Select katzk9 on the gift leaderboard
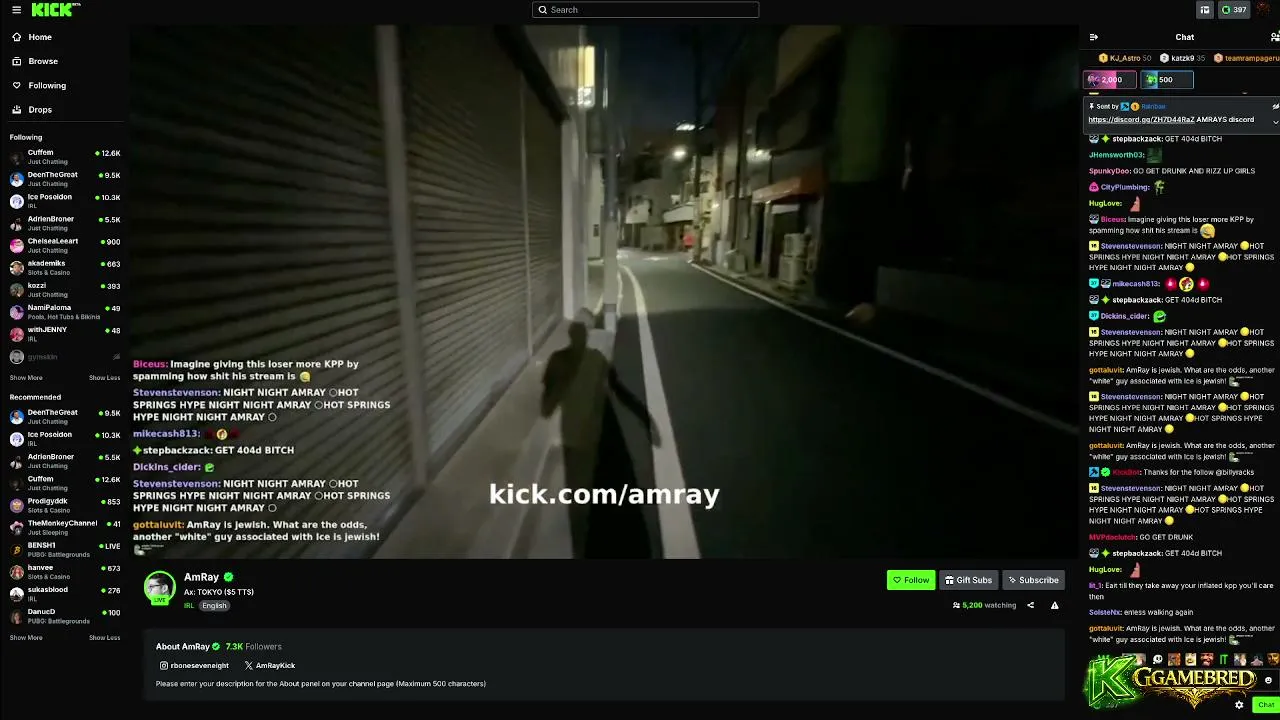The width and height of the screenshot is (1280, 720). point(1183,58)
